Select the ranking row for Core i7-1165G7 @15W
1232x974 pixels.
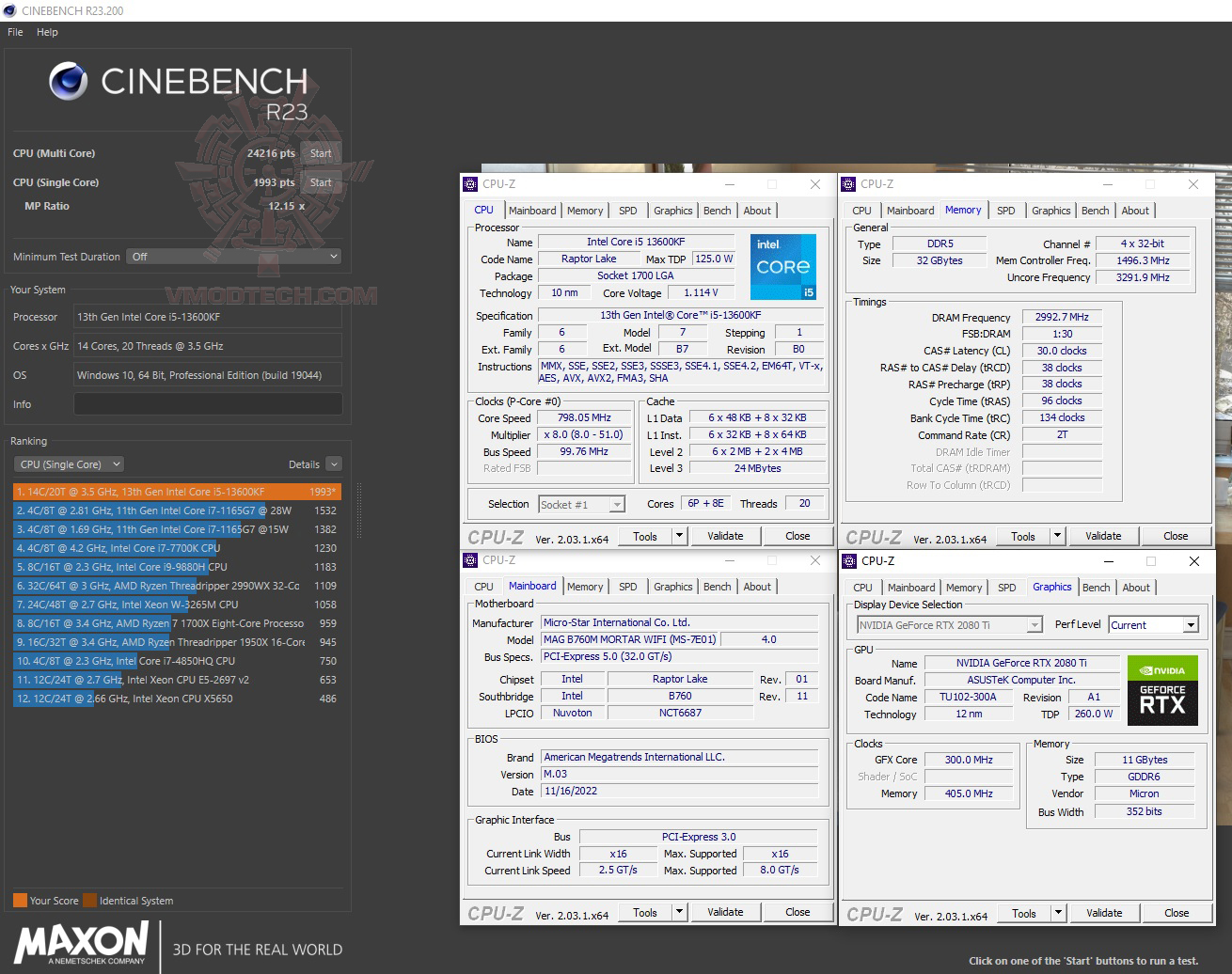point(177,529)
